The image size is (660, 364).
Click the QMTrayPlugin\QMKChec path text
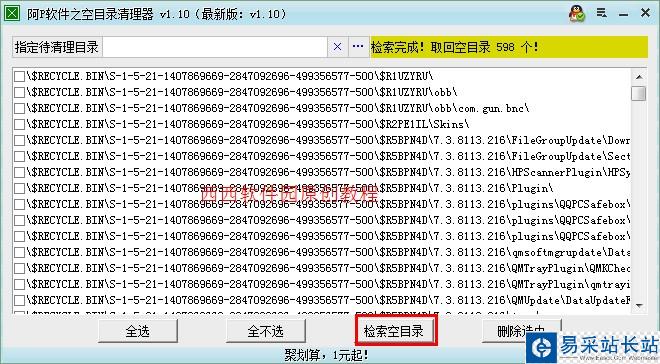(x=328, y=268)
